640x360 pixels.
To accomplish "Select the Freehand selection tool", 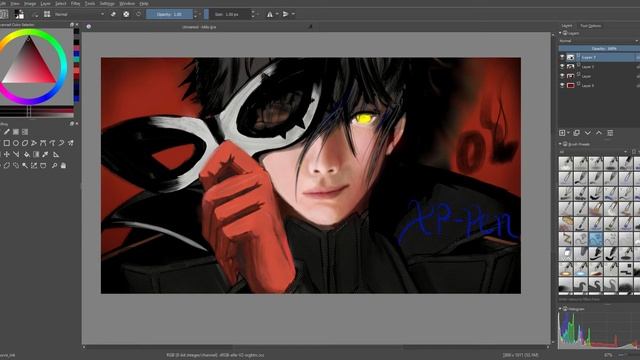I will click(16, 165).
